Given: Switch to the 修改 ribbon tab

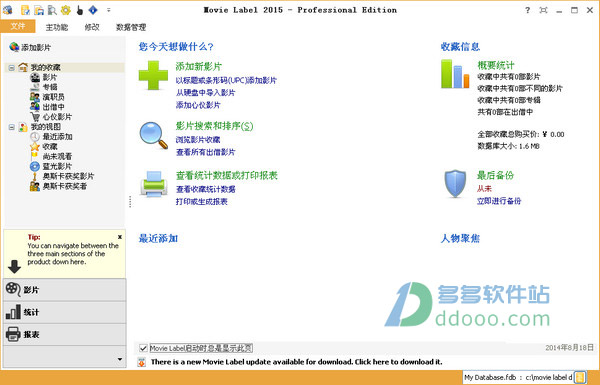Looking at the screenshot, I should [x=92, y=27].
